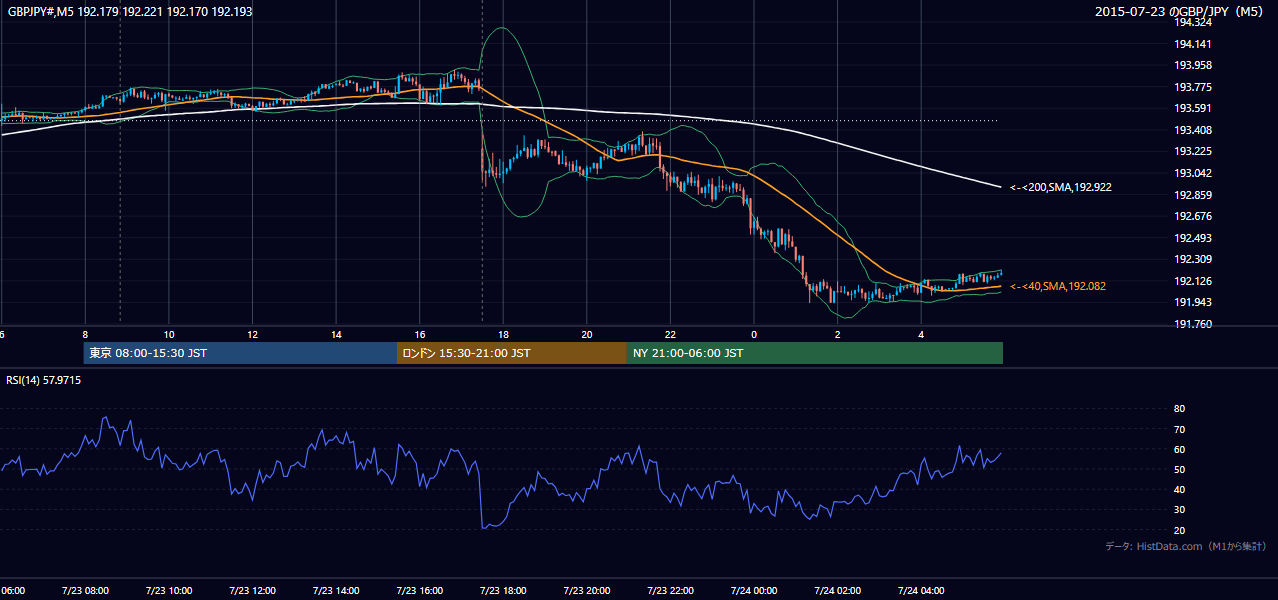This screenshot has height=600, width=1278.
Task: Click the 7/23 14:00 time axis label
Action: [336, 590]
